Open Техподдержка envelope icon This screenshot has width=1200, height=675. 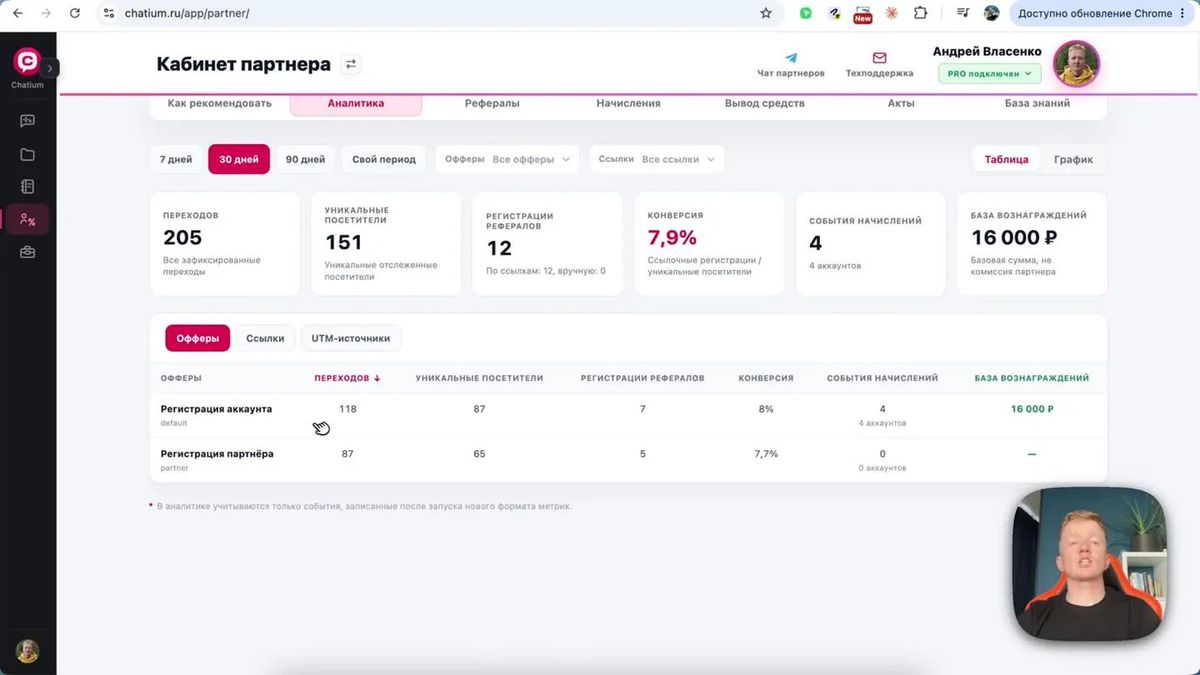pyautogui.click(x=879, y=59)
